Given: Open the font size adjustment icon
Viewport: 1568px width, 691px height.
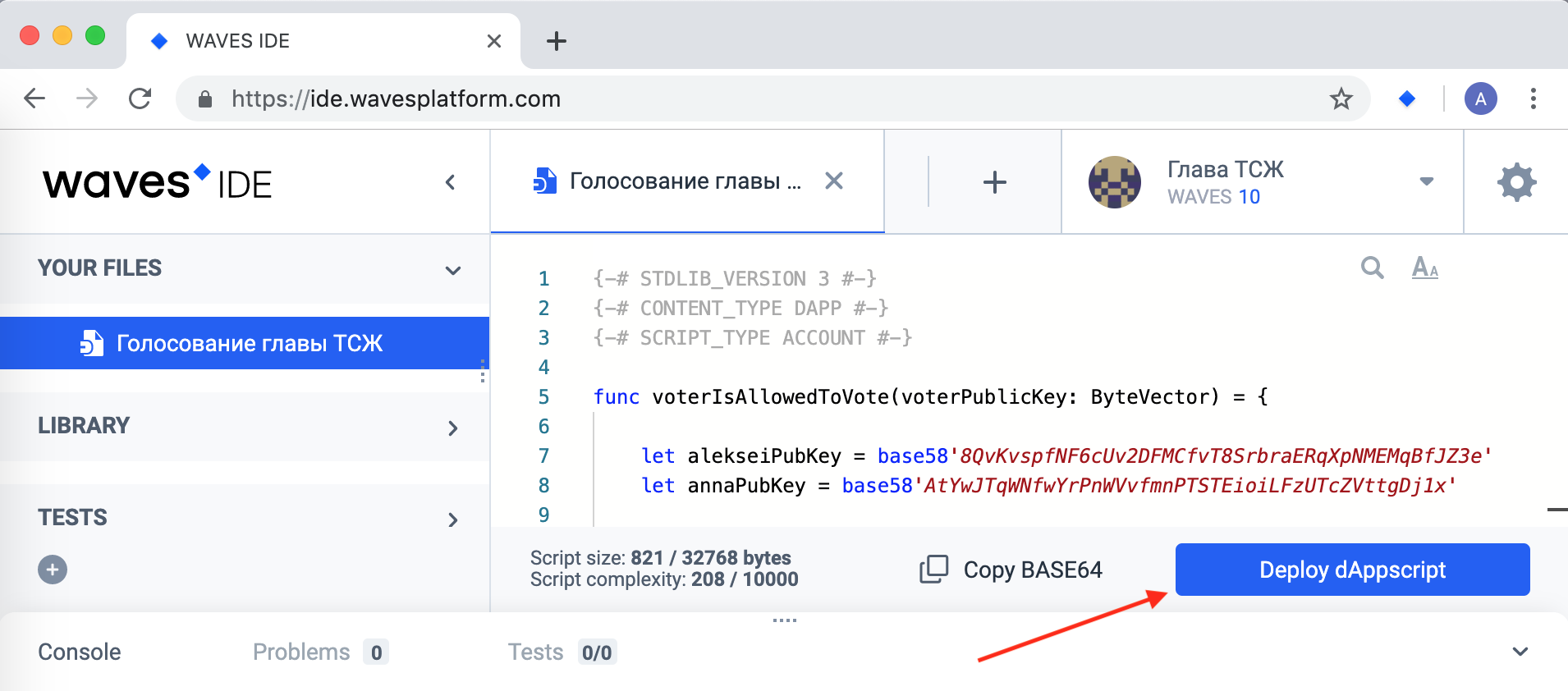Looking at the screenshot, I should coord(1425,268).
